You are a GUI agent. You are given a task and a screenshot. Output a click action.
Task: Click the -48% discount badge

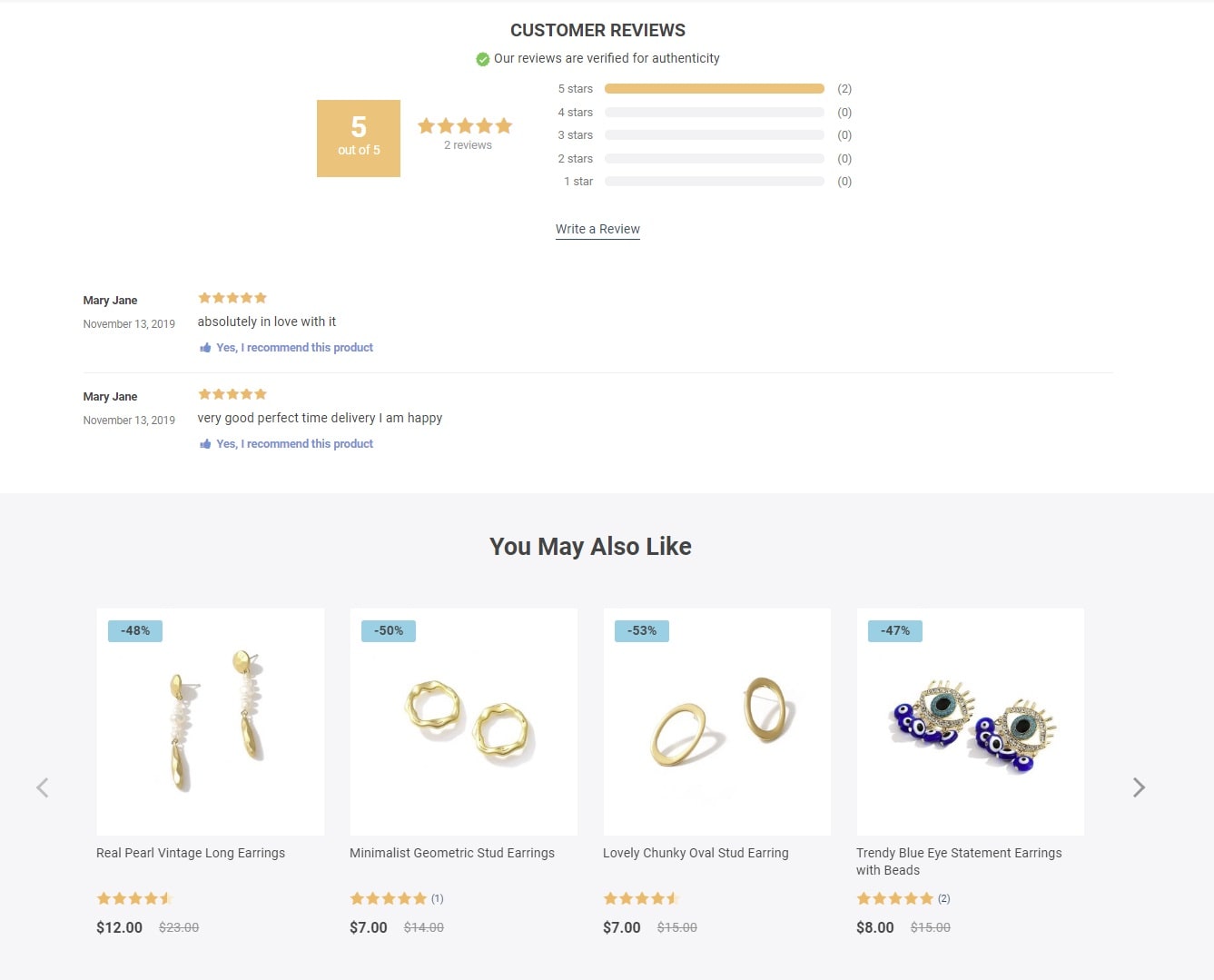pos(135,631)
